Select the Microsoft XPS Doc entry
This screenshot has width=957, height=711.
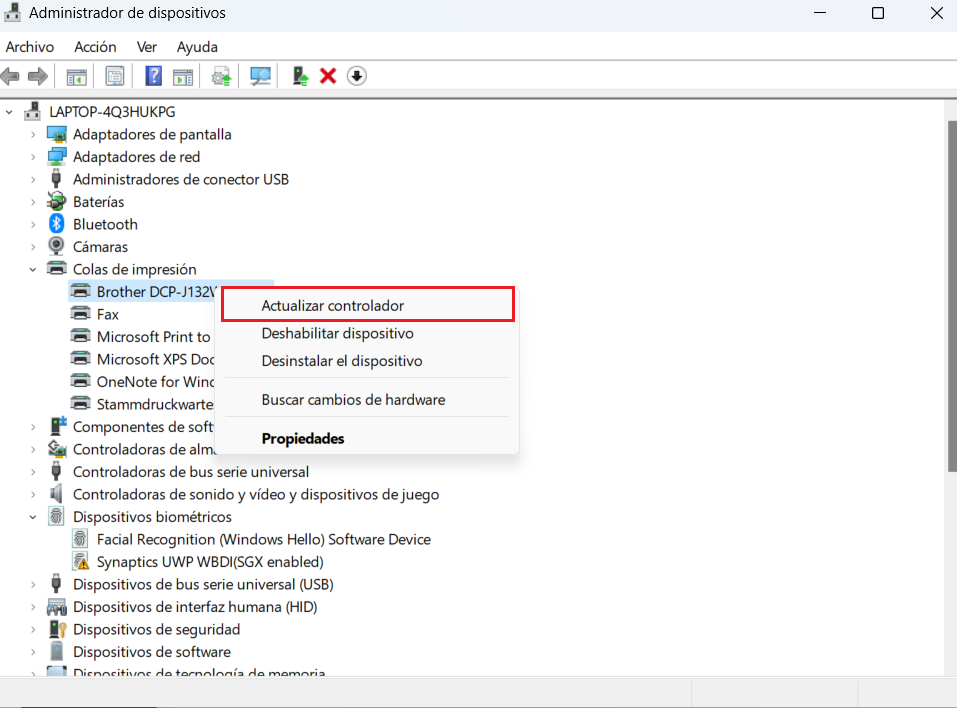click(155, 359)
